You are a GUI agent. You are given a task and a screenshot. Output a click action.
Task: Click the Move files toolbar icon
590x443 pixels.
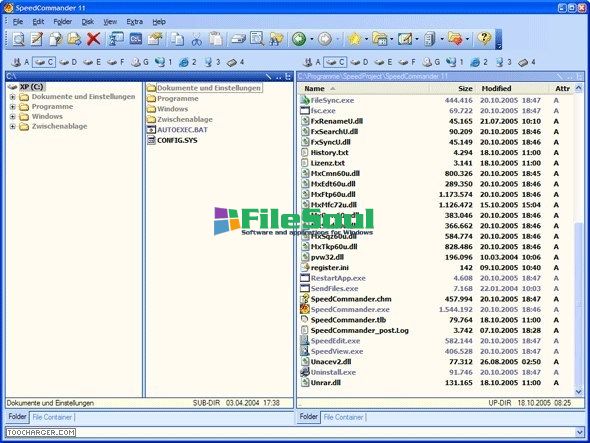coord(74,39)
